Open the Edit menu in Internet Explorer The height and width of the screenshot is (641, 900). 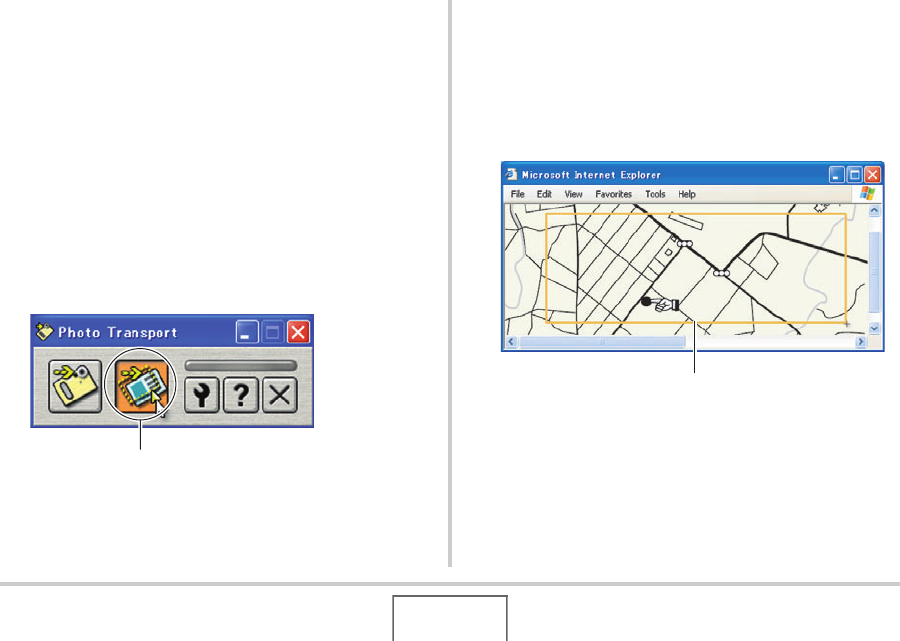point(544,194)
